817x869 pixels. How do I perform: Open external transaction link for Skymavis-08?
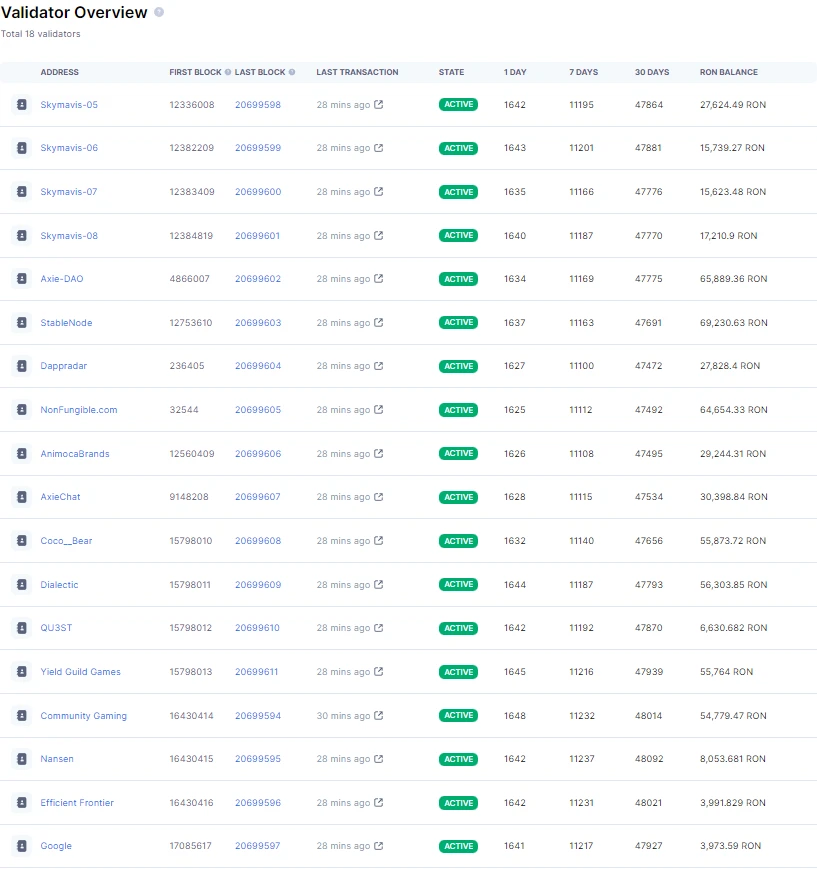point(379,236)
